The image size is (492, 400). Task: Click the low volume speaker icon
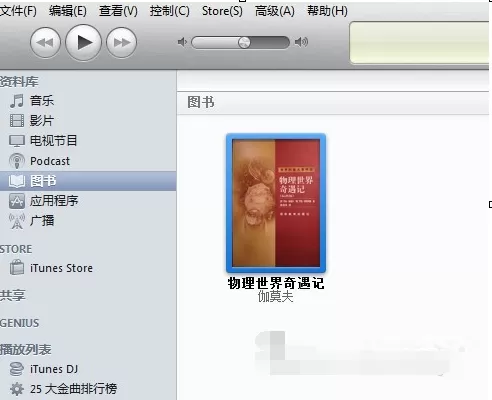click(182, 42)
